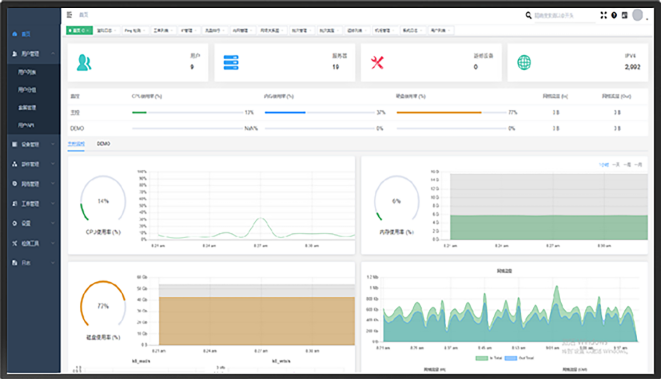Open the dropdown dot next to avatar
Image resolution: width=661 pixels, height=379 pixels.
coord(647,19)
